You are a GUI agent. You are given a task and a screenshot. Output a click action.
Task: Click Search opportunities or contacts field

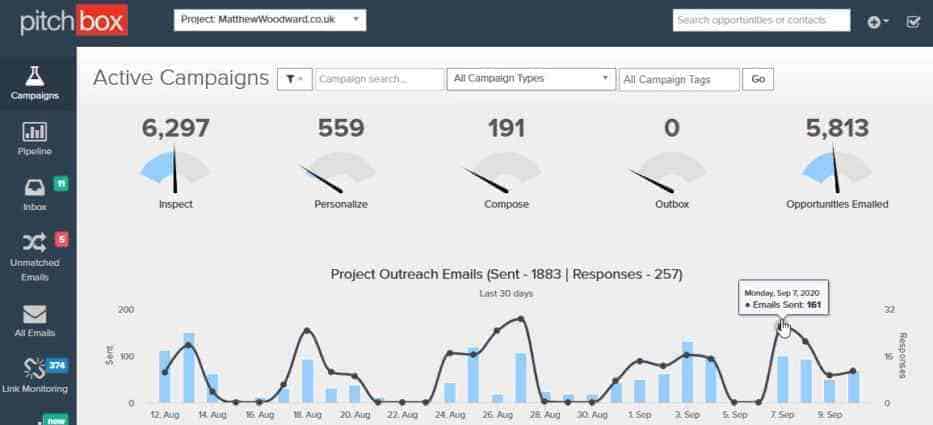762,20
